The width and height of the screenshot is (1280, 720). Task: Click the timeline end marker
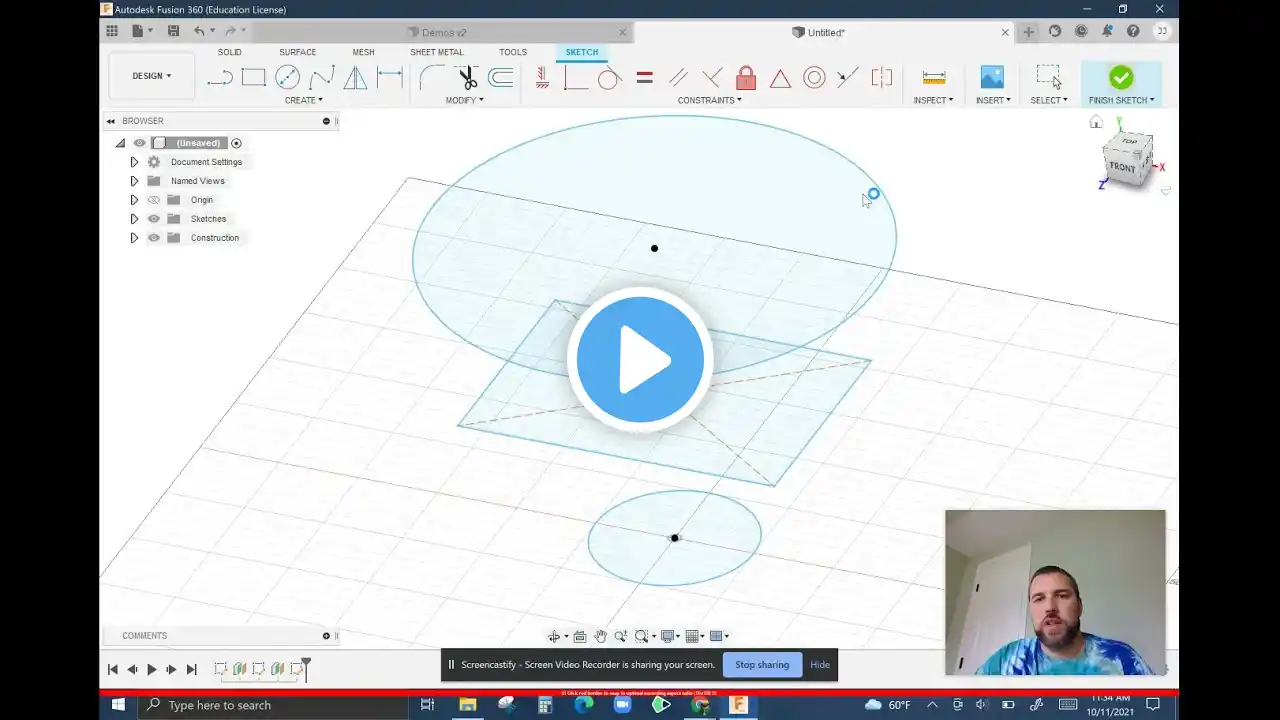pos(306,664)
